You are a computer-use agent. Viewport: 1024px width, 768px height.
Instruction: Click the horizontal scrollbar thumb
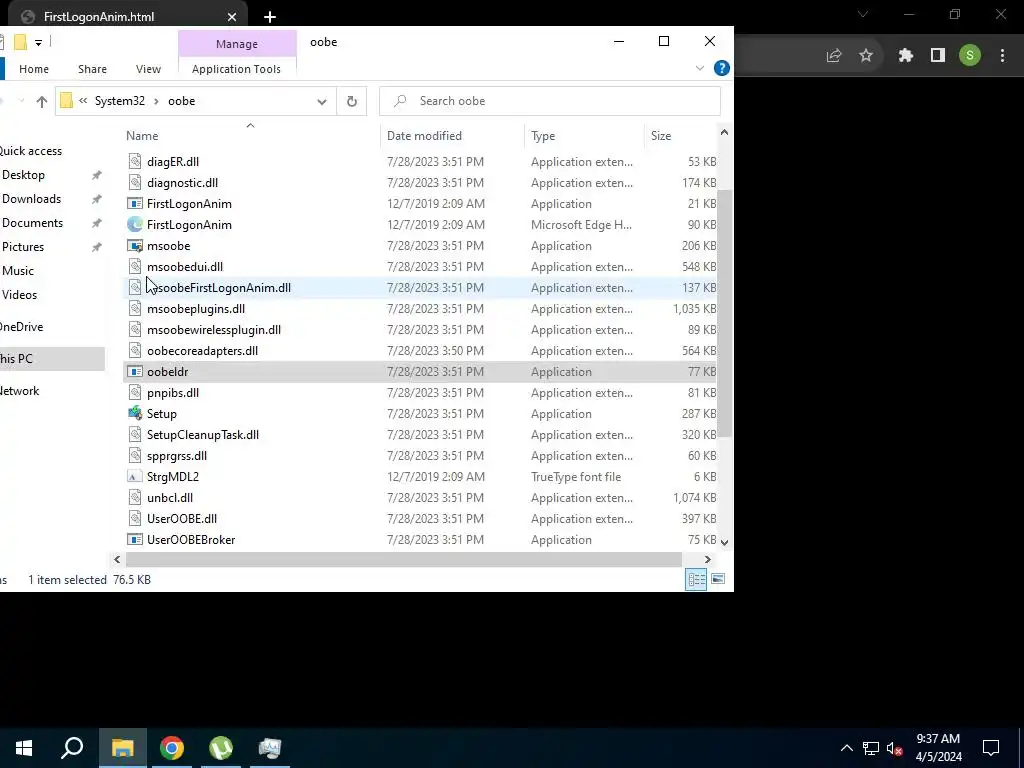[404, 560]
